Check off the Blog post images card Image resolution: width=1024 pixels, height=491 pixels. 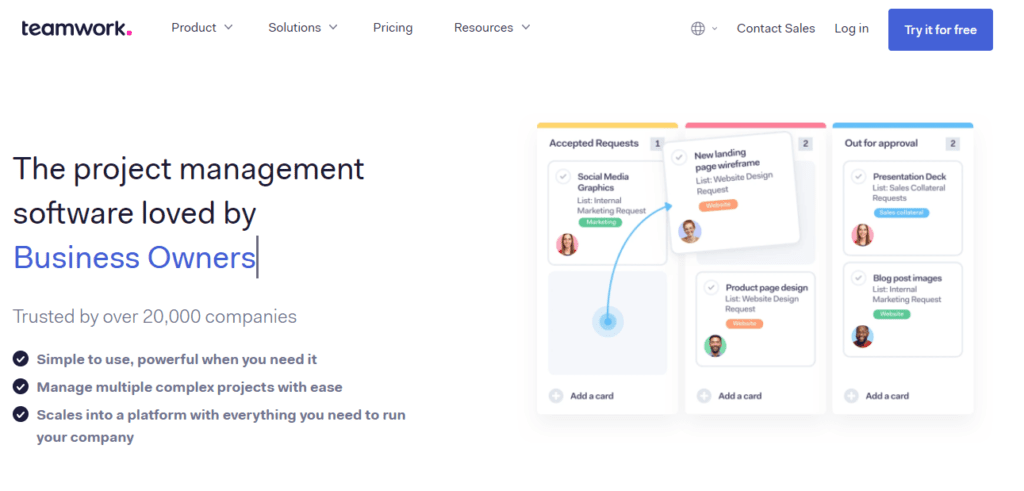click(858, 278)
